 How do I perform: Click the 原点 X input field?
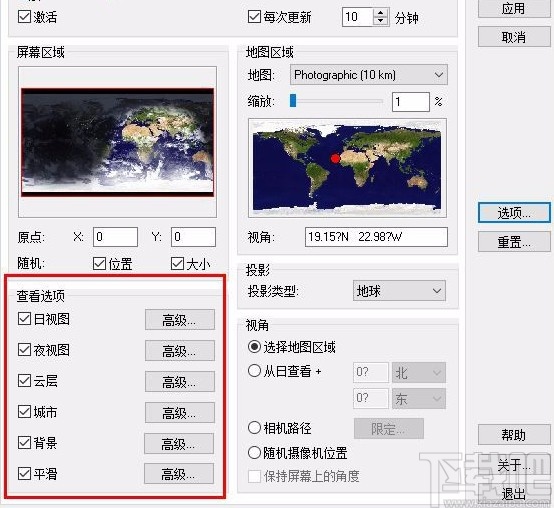pos(115,237)
